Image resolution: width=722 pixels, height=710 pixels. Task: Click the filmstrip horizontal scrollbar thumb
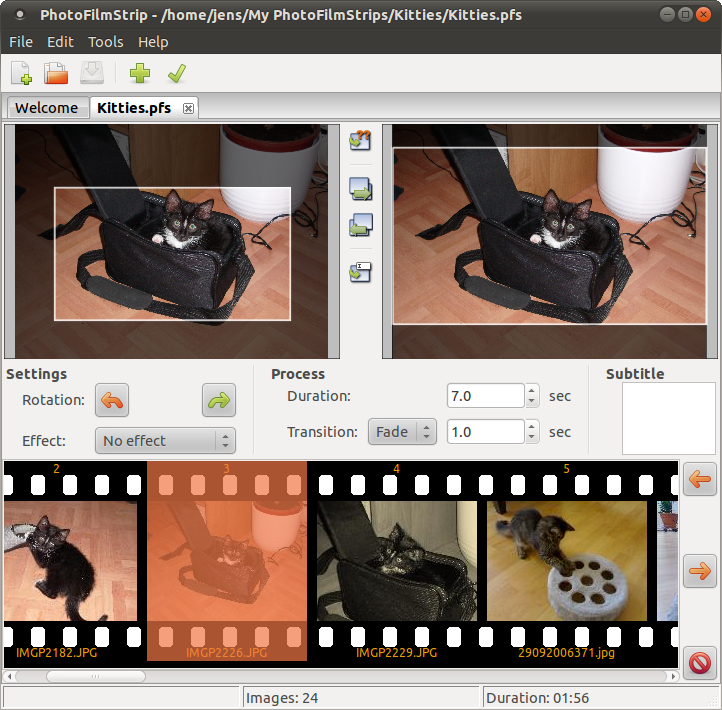point(96,676)
